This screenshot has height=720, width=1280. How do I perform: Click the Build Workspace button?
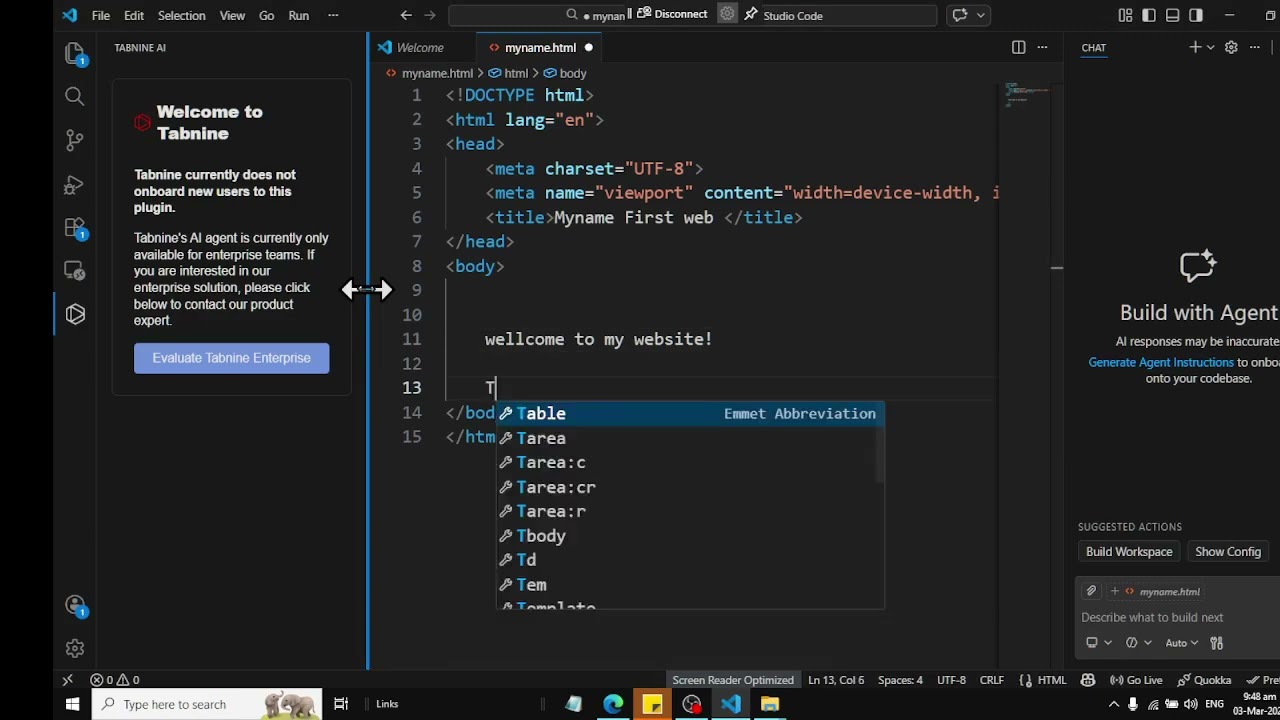1129,552
